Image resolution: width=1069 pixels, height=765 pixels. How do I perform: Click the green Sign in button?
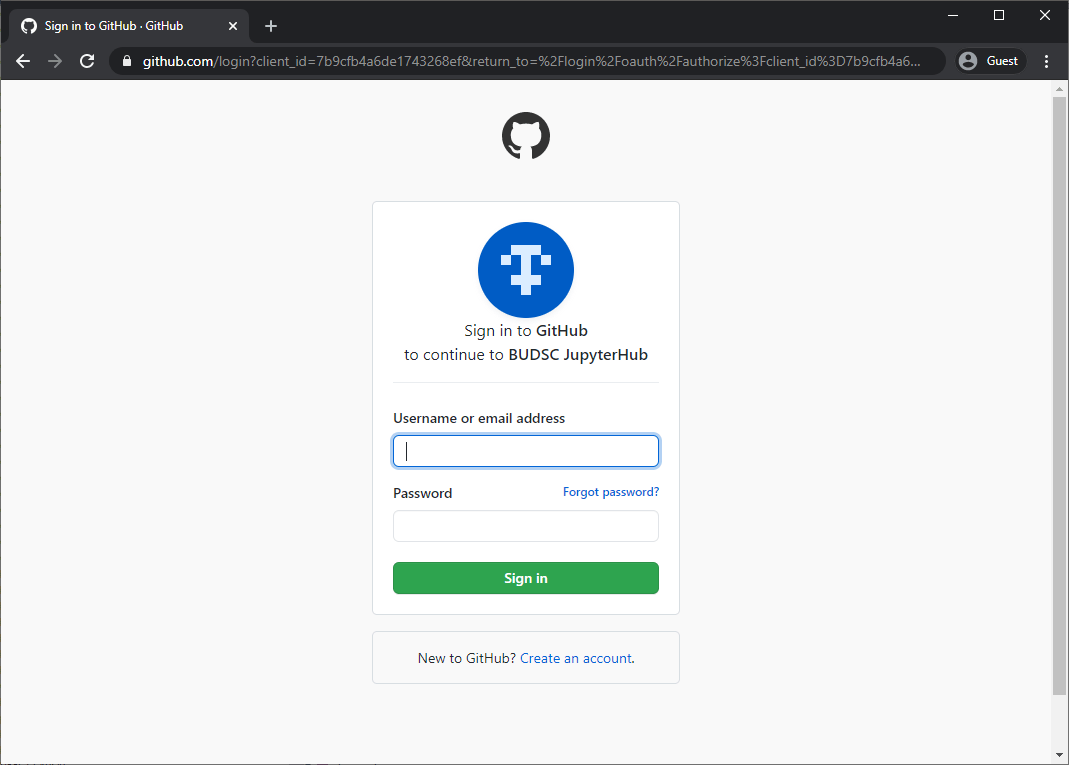(526, 578)
